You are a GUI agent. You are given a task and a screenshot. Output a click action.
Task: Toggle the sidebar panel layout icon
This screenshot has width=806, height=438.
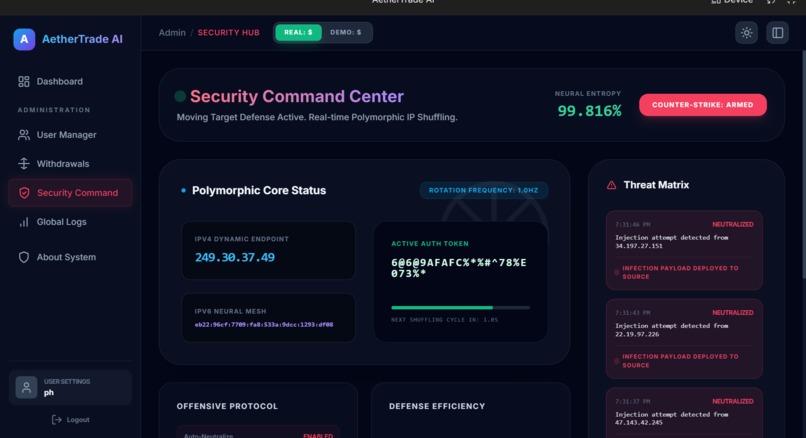(x=778, y=33)
